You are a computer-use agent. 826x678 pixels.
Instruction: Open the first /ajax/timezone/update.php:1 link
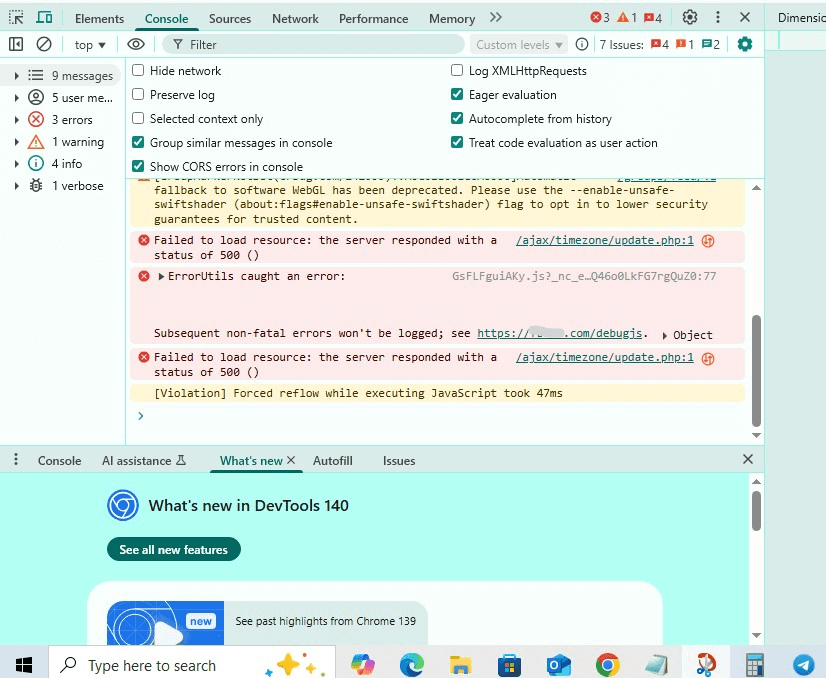(604, 240)
